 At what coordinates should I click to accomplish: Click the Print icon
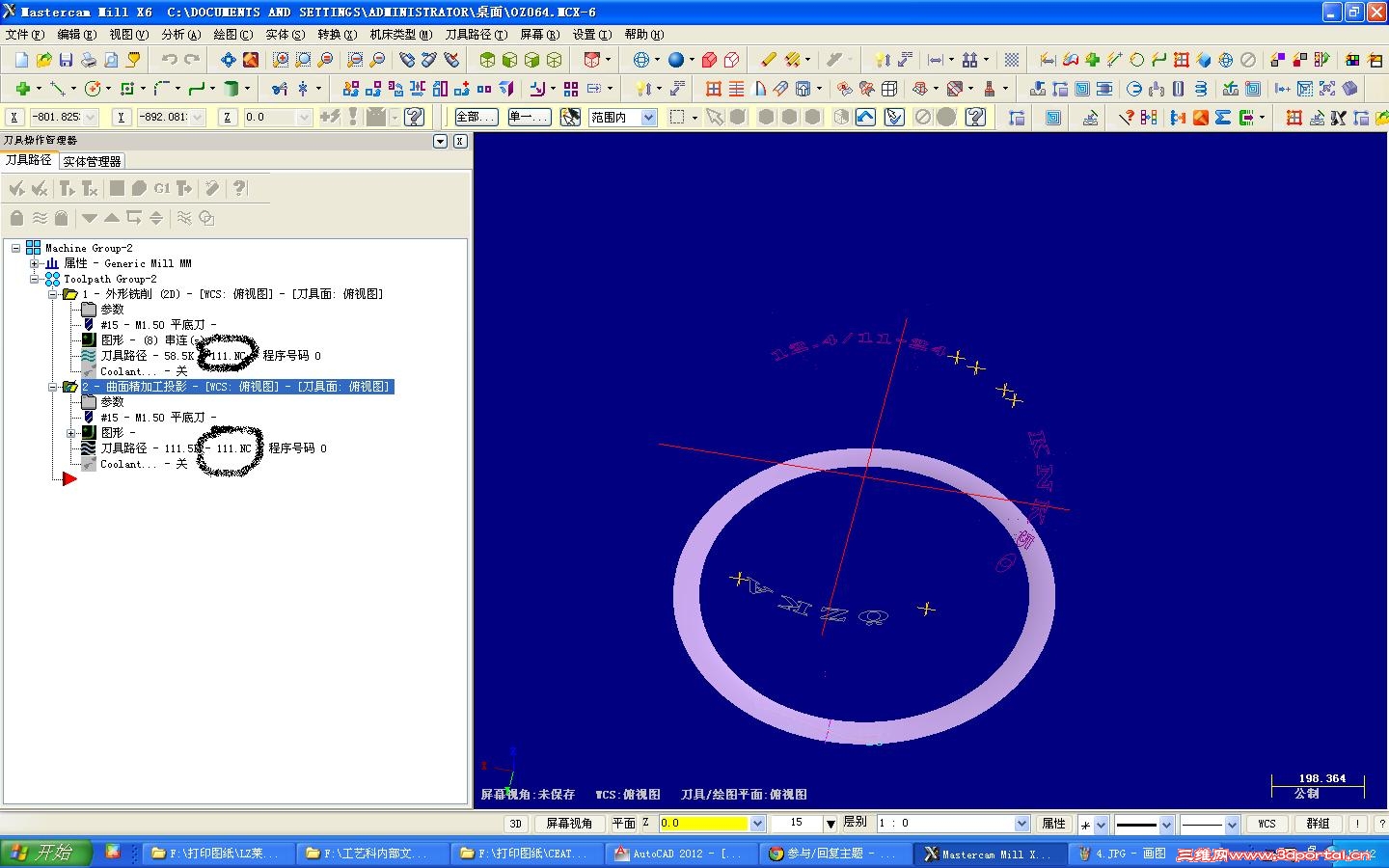88,60
